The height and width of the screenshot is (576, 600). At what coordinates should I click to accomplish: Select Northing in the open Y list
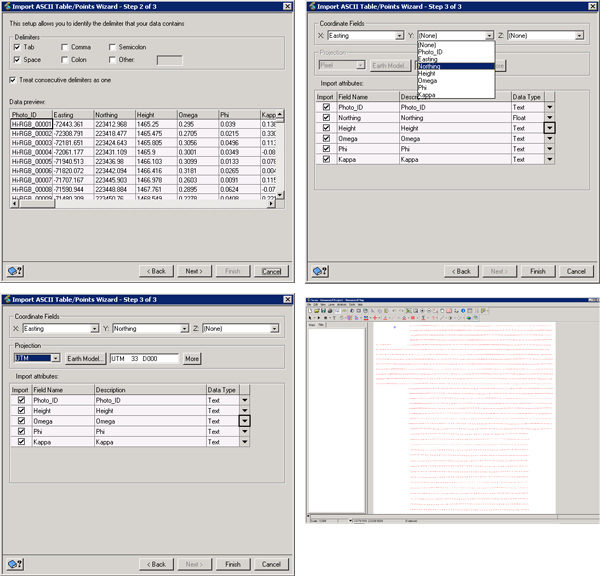456,66
